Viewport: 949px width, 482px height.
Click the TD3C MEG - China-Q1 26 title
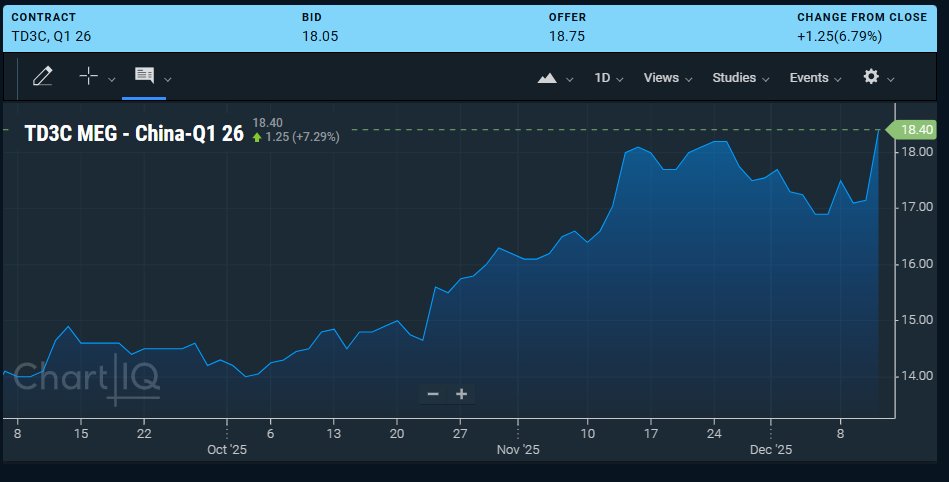[x=134, y=133]
